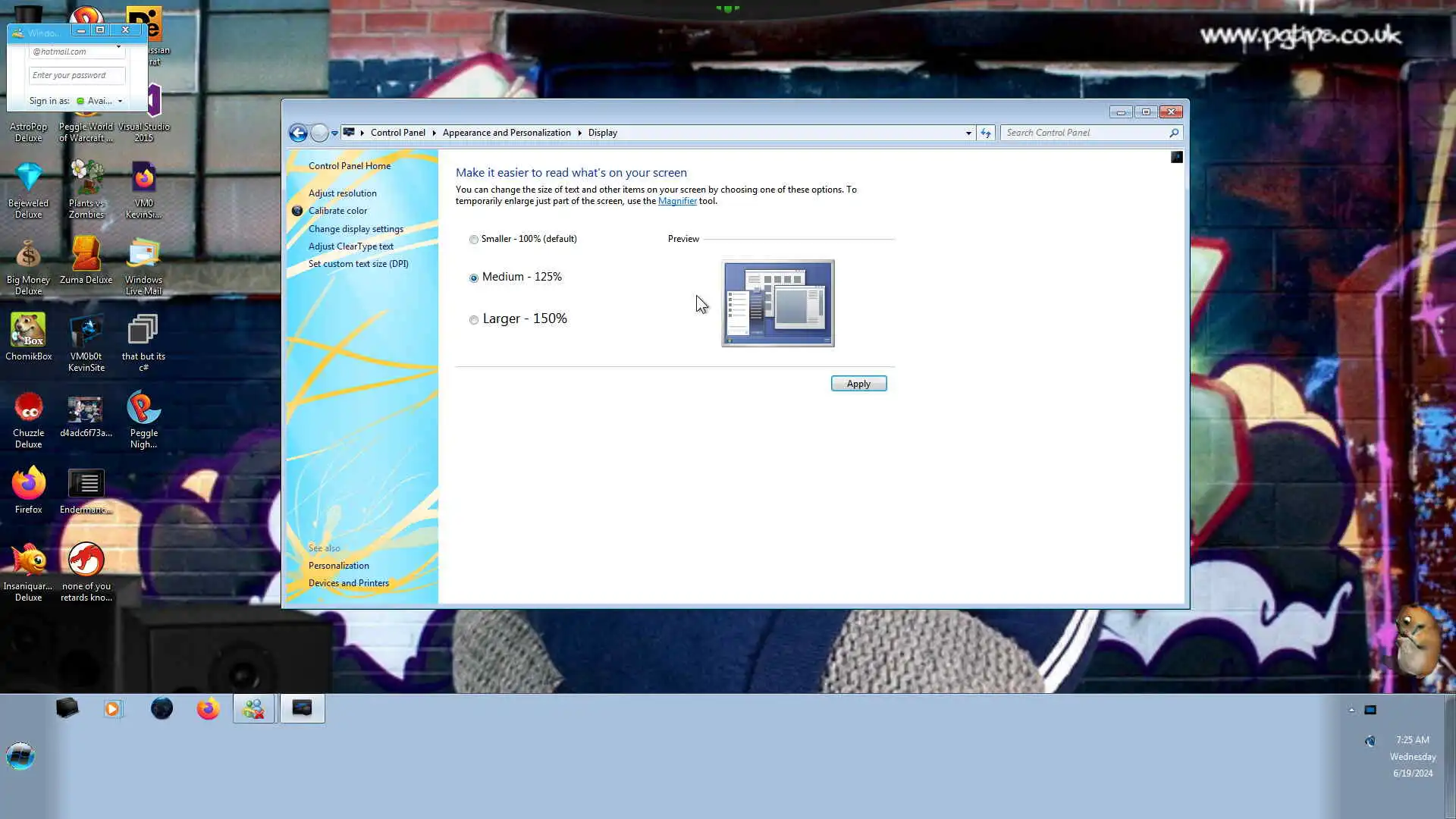Click Control Panel breadcrumb item
The width and height of the screenshot is (1456, 819).
(x=397, y=133)
